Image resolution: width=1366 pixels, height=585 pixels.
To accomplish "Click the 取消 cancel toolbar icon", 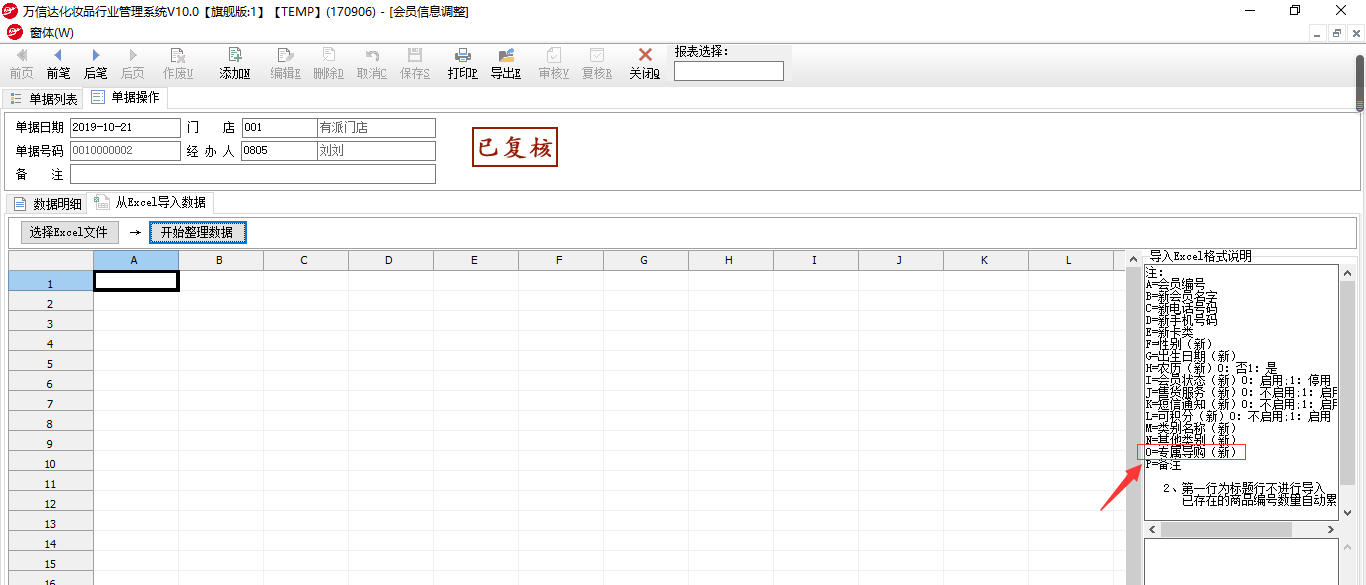I will (x=372, y=64).
